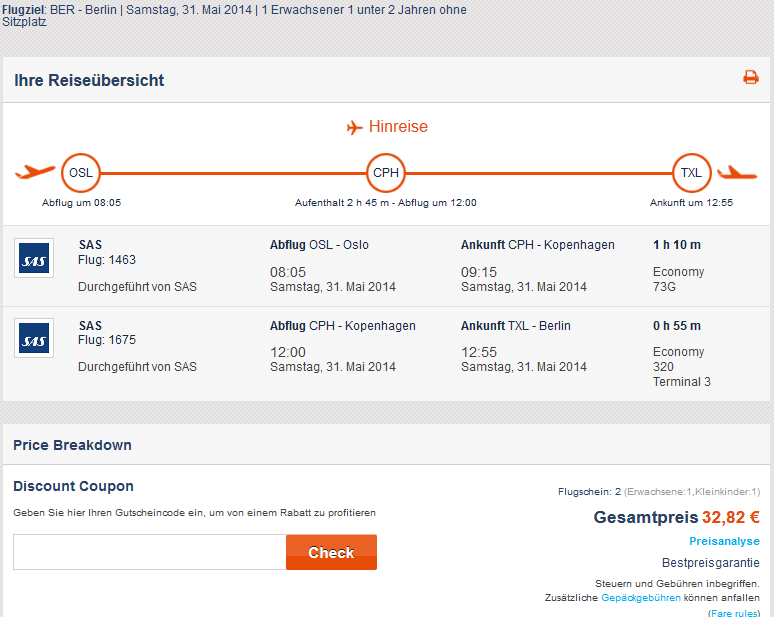This screenshot has height=622, width=774.
Task: Open the Preisanalyse link
Action: (724, 542)
